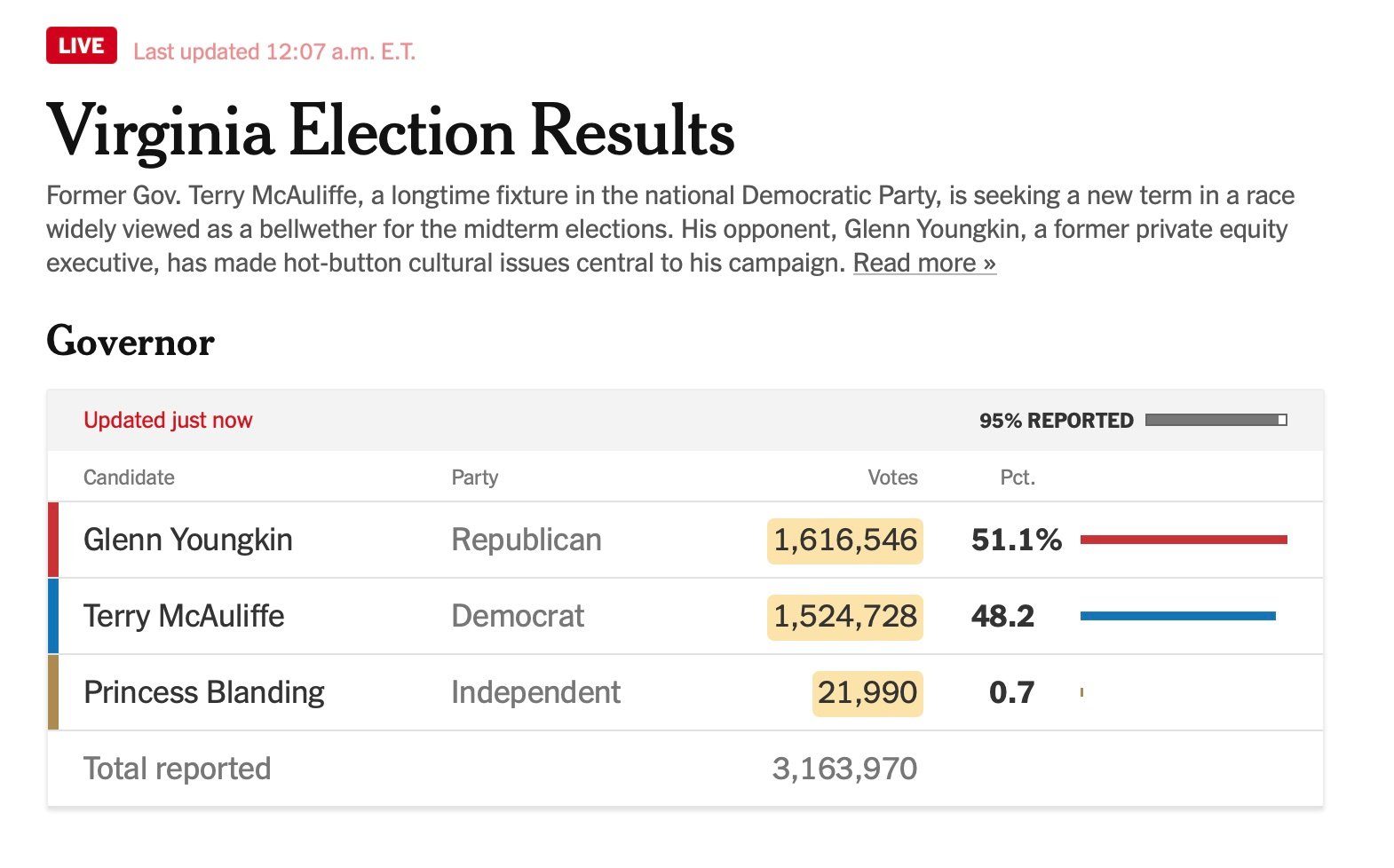Click the Updated just now status text

tap(168, 420)
